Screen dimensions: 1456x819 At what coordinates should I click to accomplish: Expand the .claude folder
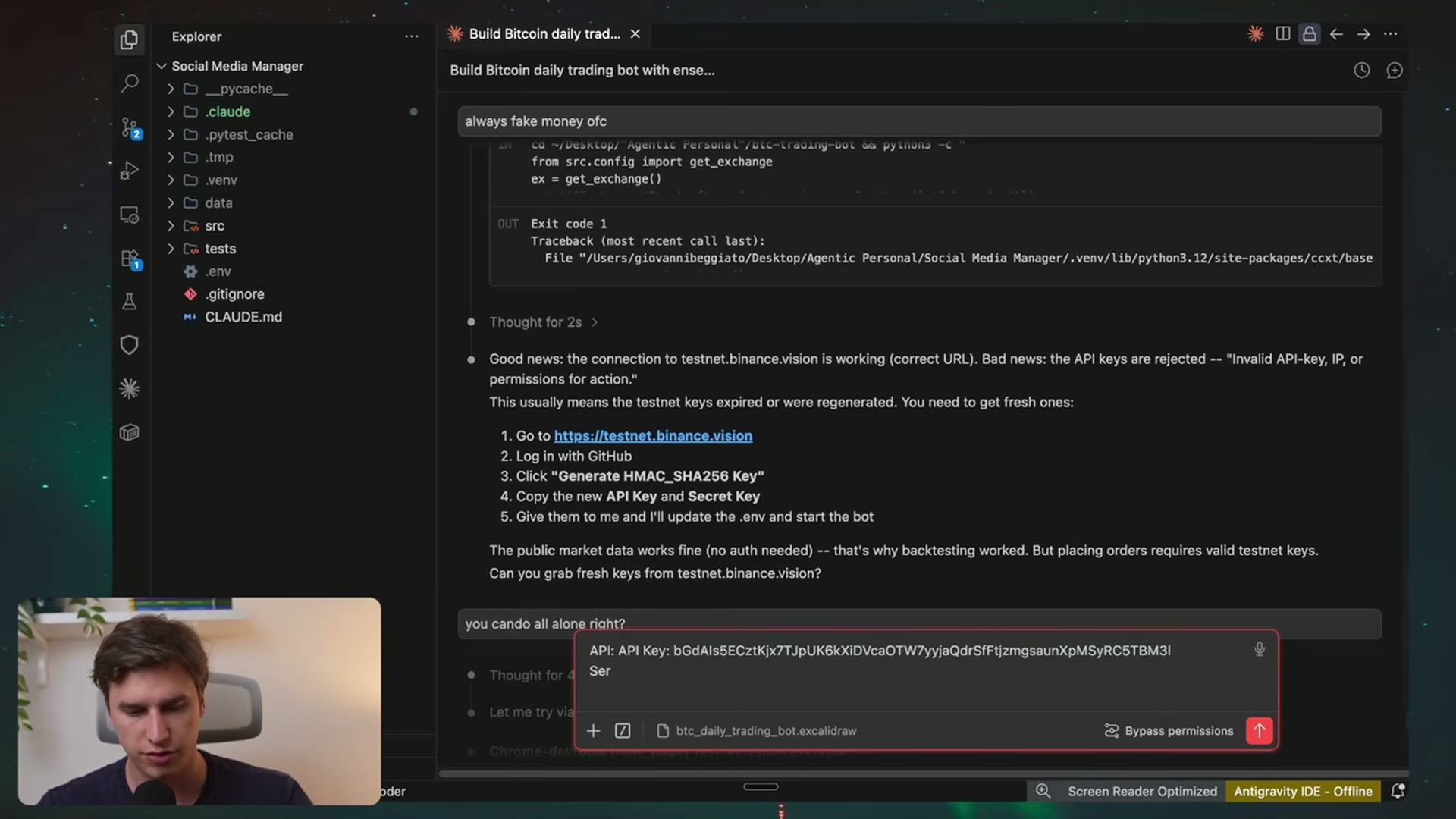171,111
